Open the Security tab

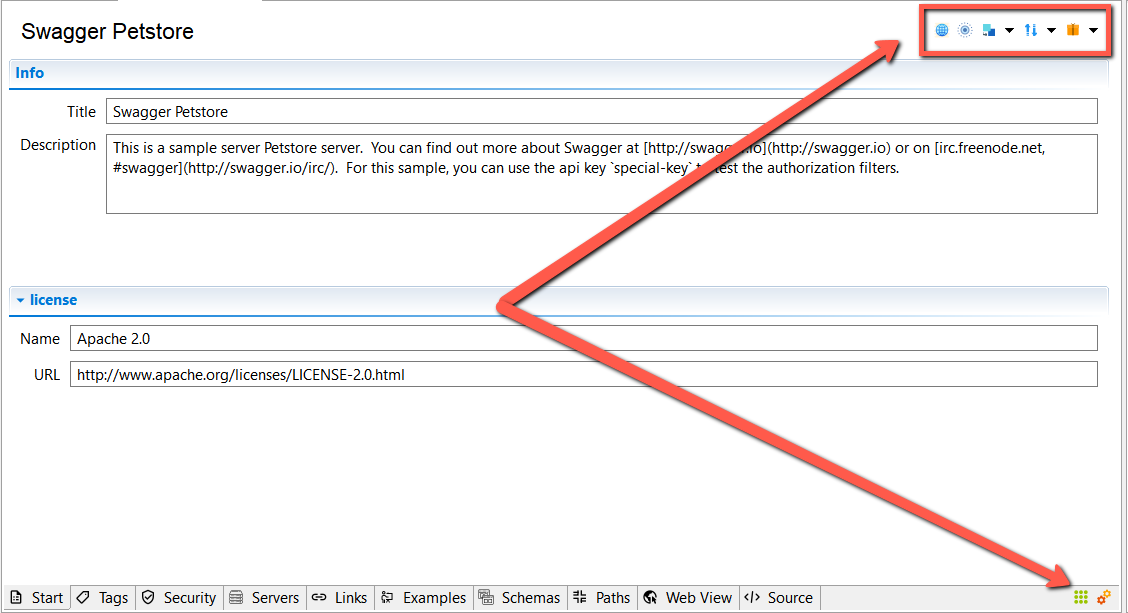point(180,598)
